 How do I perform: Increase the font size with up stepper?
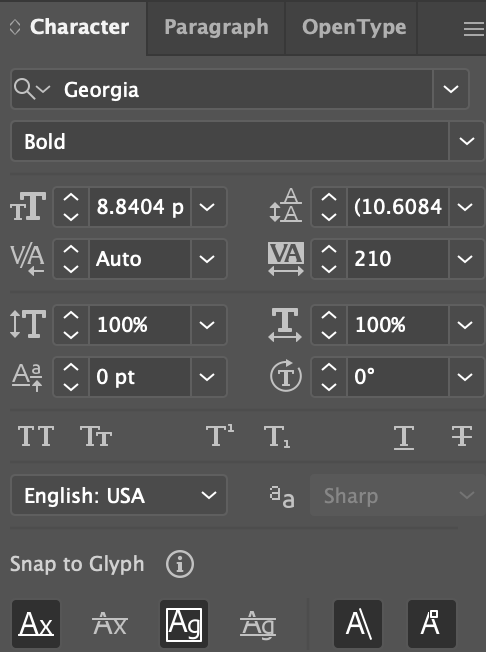click(71, 198)
